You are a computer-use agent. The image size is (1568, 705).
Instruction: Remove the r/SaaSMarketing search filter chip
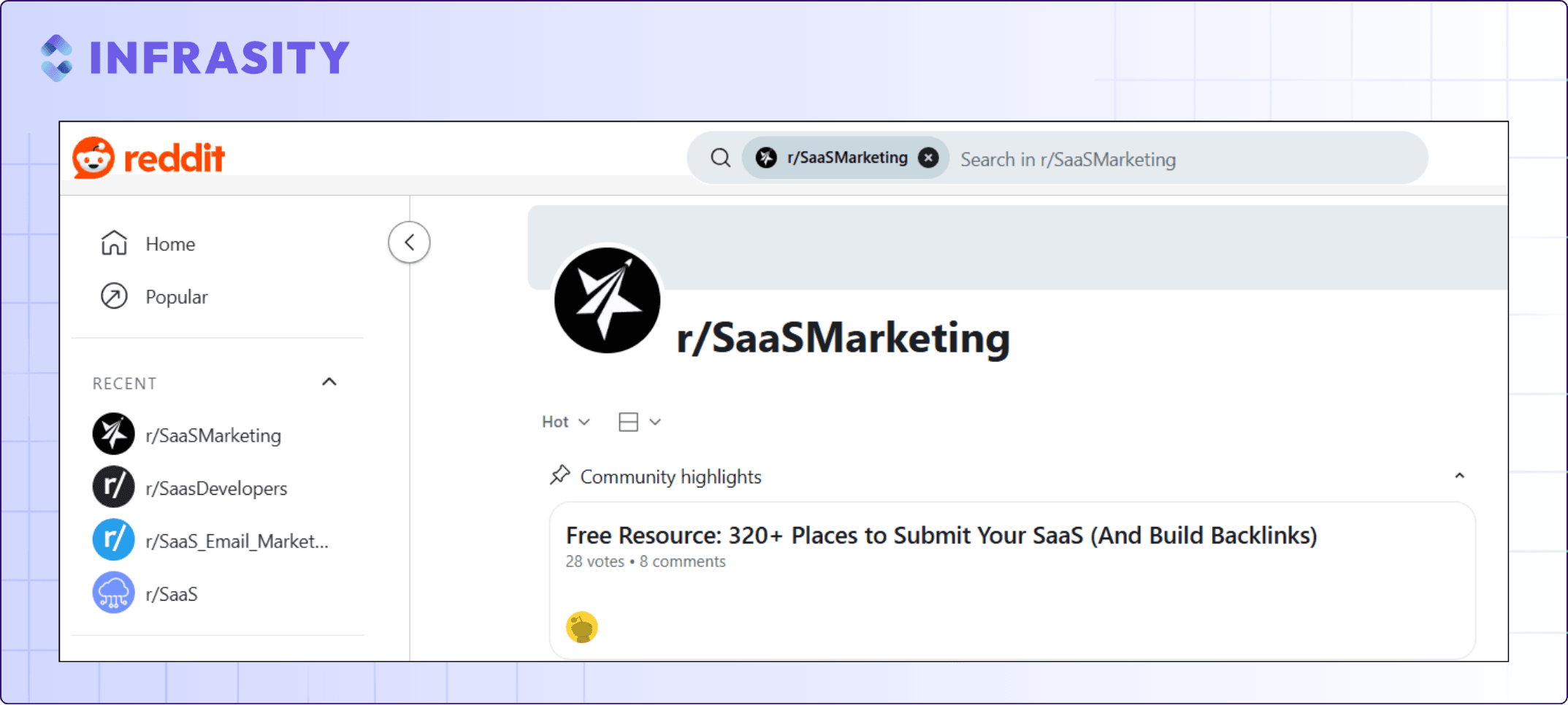point(928,158)
